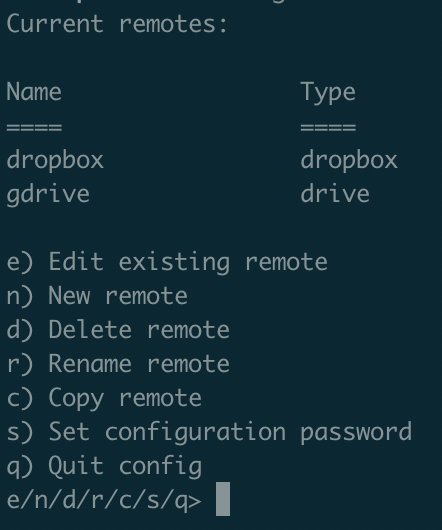Click the separator under Name column
The width and height of the screenshot is (442, 530).
pyautogui.click(x=34, y=127)
